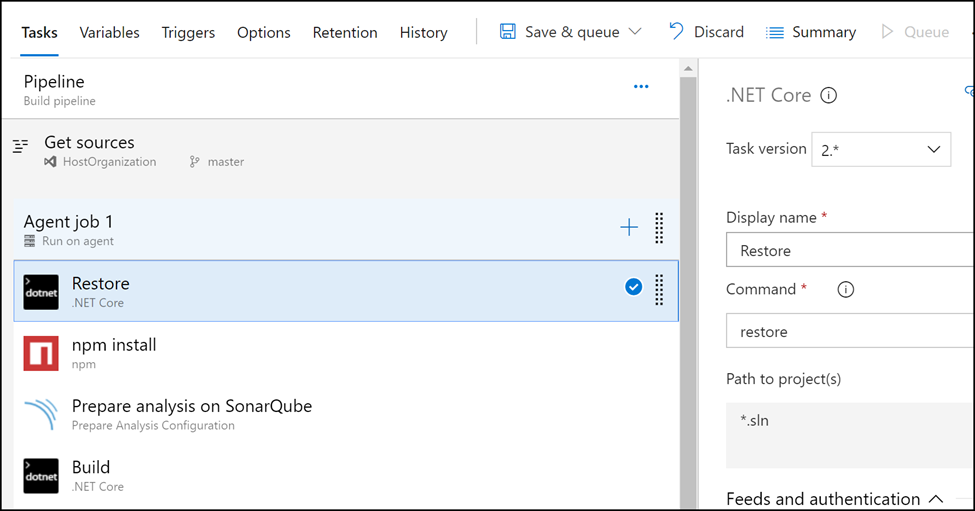Viewport: 975px width, 511px height.
Task: Click the .NET Core info icon
Action: 828,95
